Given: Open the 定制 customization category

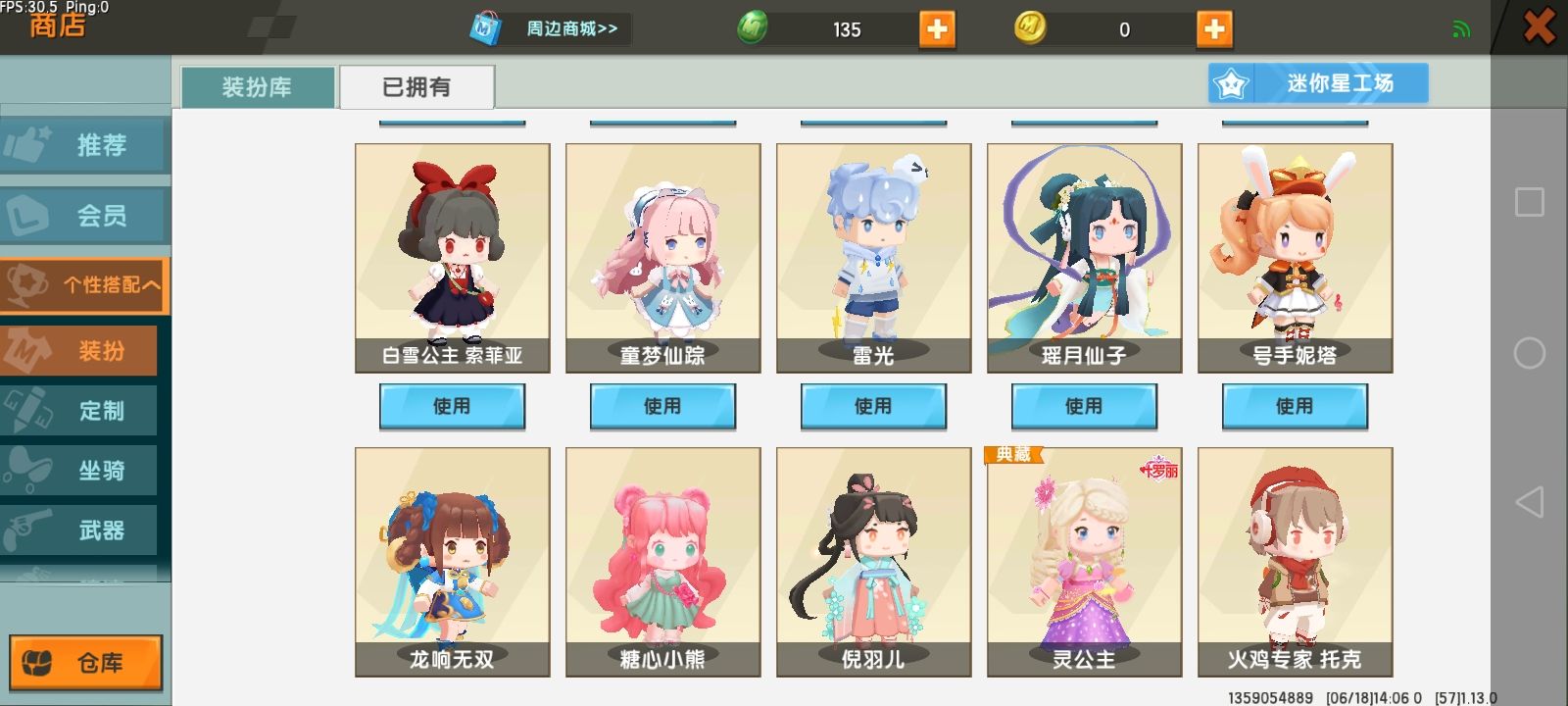Looking at the screenshot, I should click(x=78, y=410).
